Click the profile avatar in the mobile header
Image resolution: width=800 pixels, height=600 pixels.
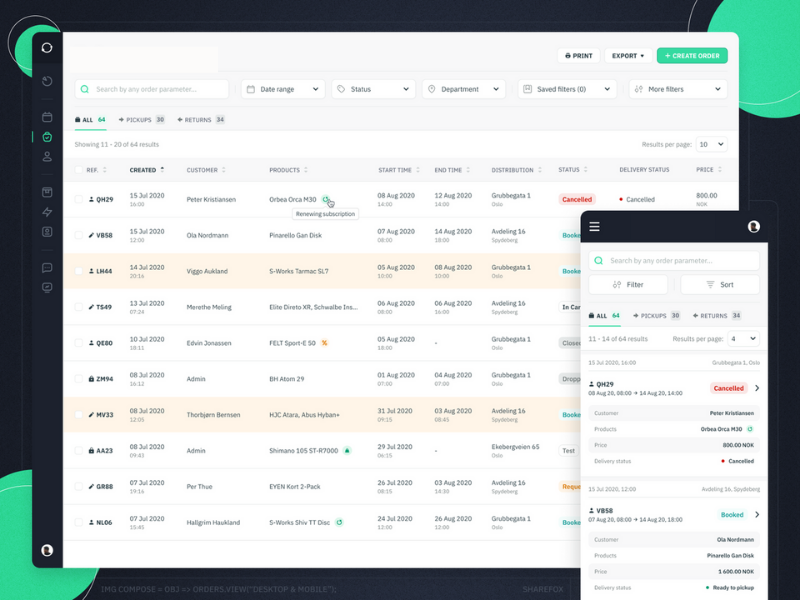coord(754,226)
